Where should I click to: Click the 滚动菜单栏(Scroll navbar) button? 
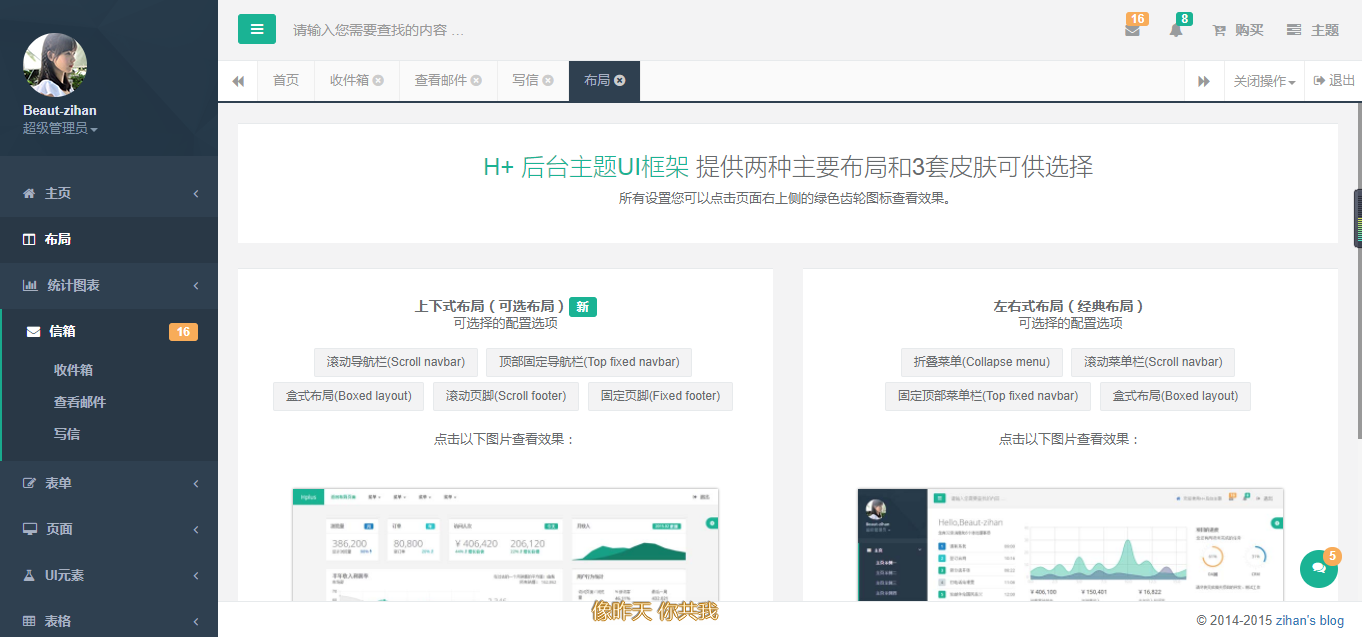1153,362
